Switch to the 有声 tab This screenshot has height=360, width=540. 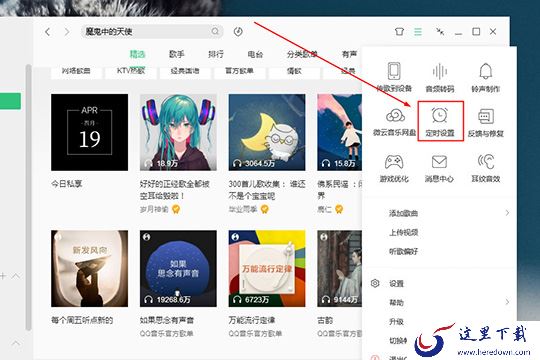pyautogui.click(x=349, y=54)
